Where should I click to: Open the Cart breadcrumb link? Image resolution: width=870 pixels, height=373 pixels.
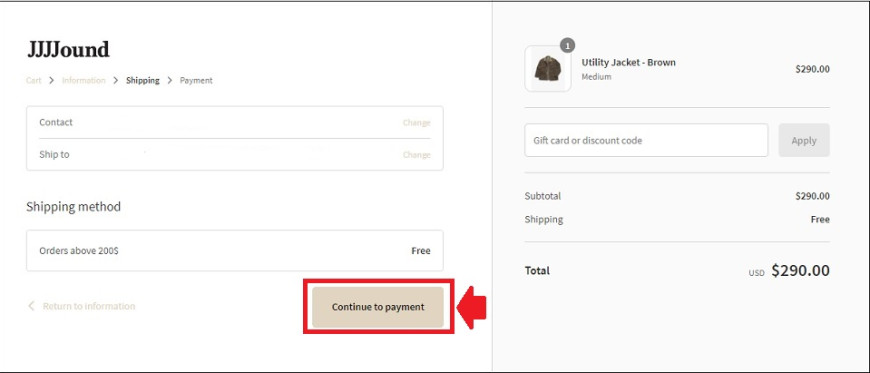34,80
